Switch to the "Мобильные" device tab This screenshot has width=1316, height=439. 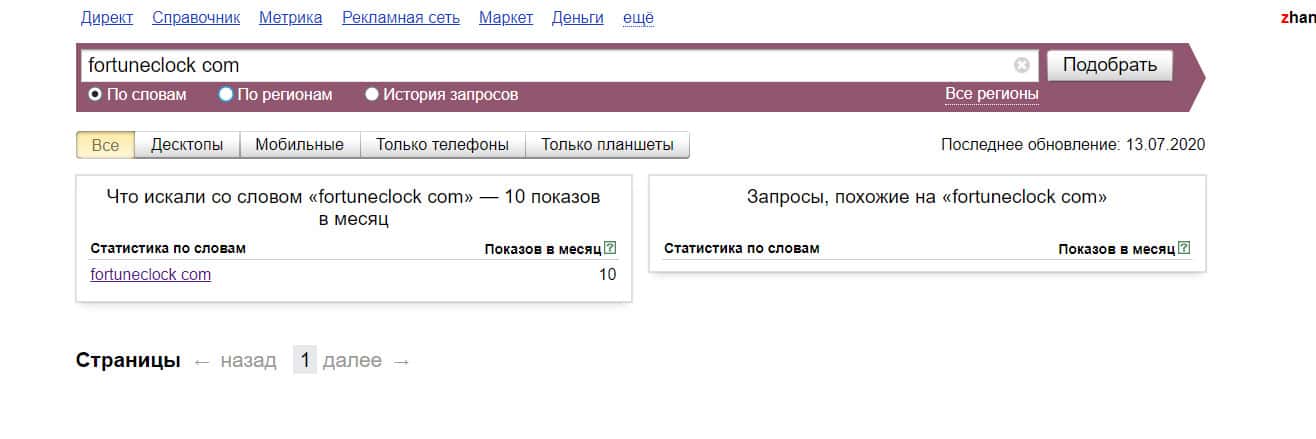[x=299, y=145]
